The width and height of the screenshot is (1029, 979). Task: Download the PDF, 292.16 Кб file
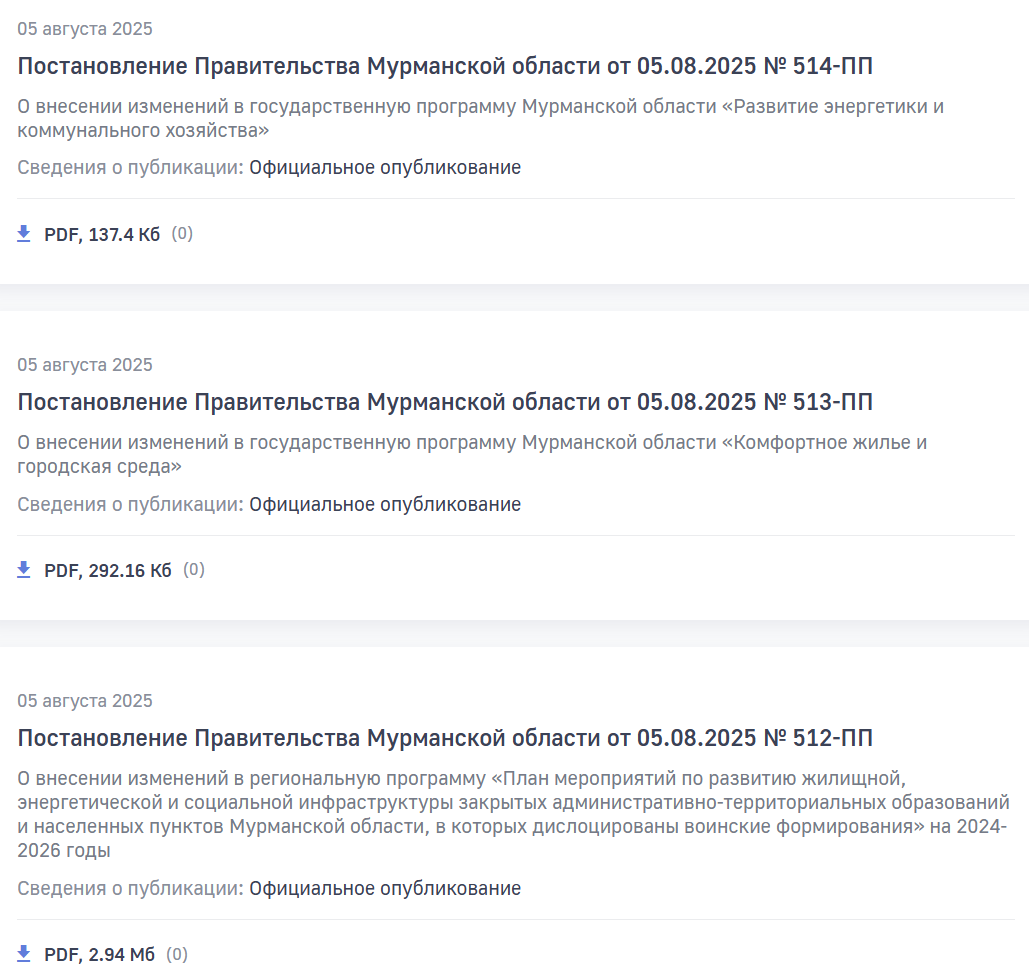click(x=108, y=570)
